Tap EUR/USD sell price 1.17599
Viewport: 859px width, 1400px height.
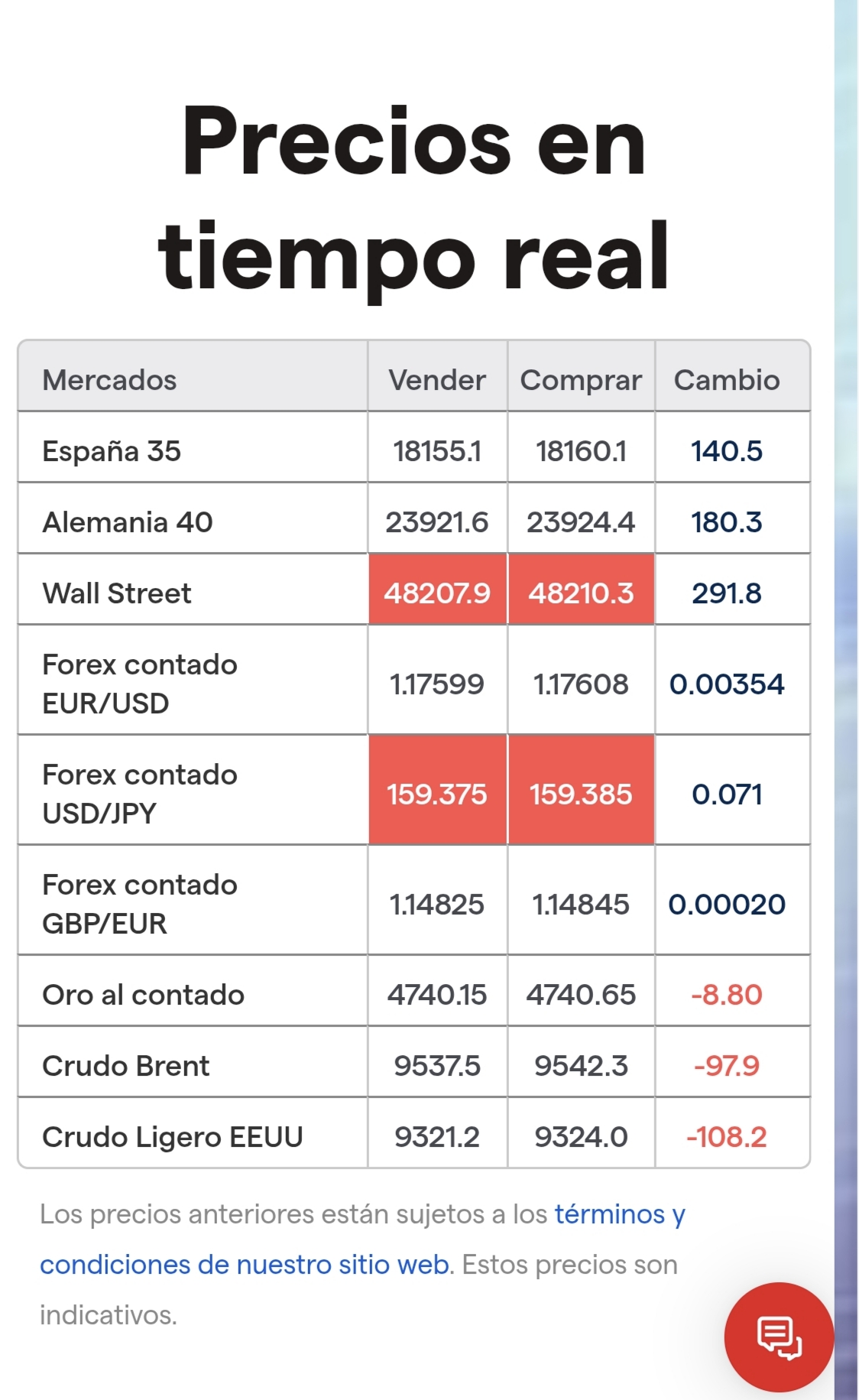[437, 684]
